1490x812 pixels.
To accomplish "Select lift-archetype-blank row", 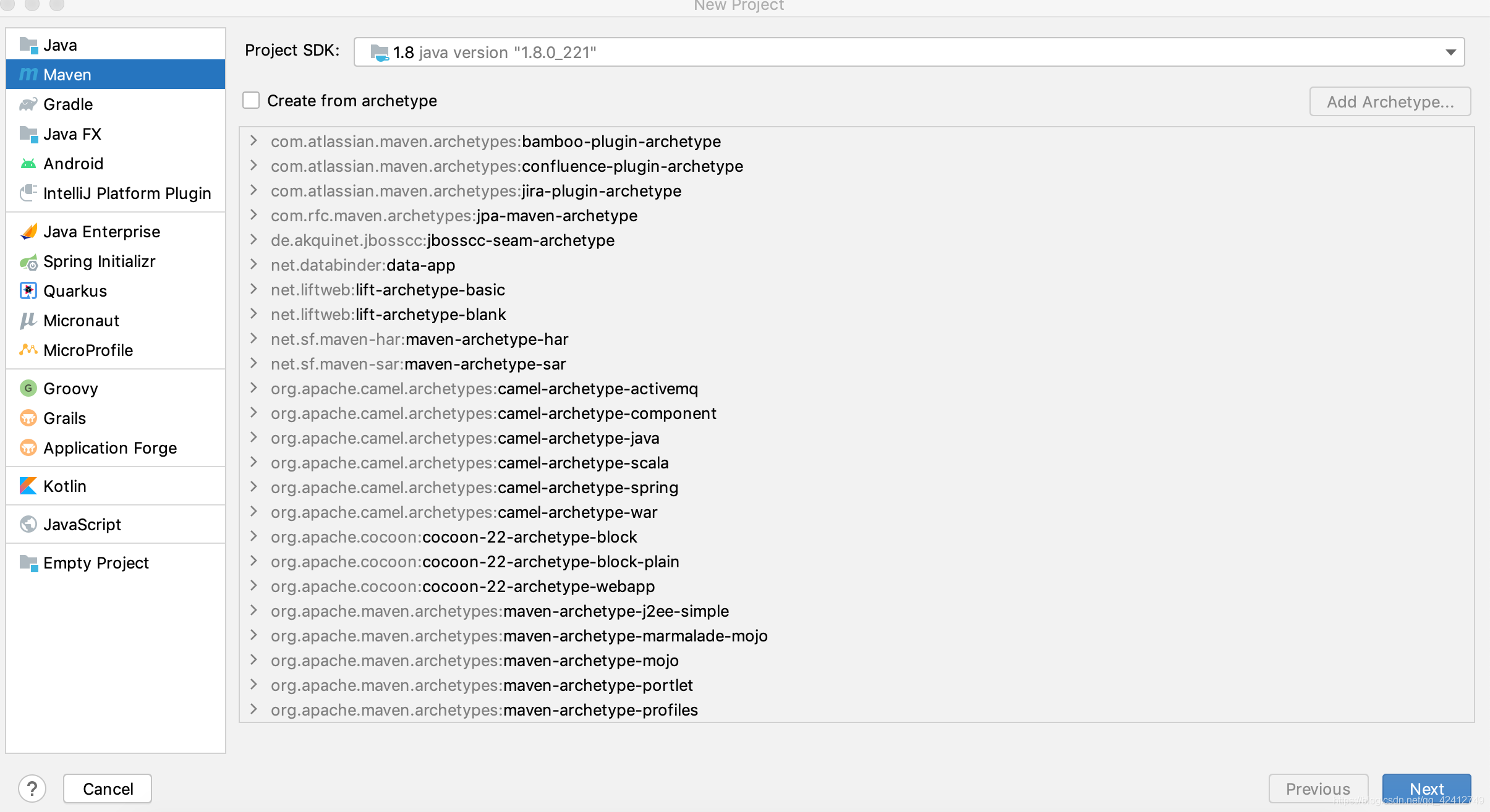I will 856,315.
